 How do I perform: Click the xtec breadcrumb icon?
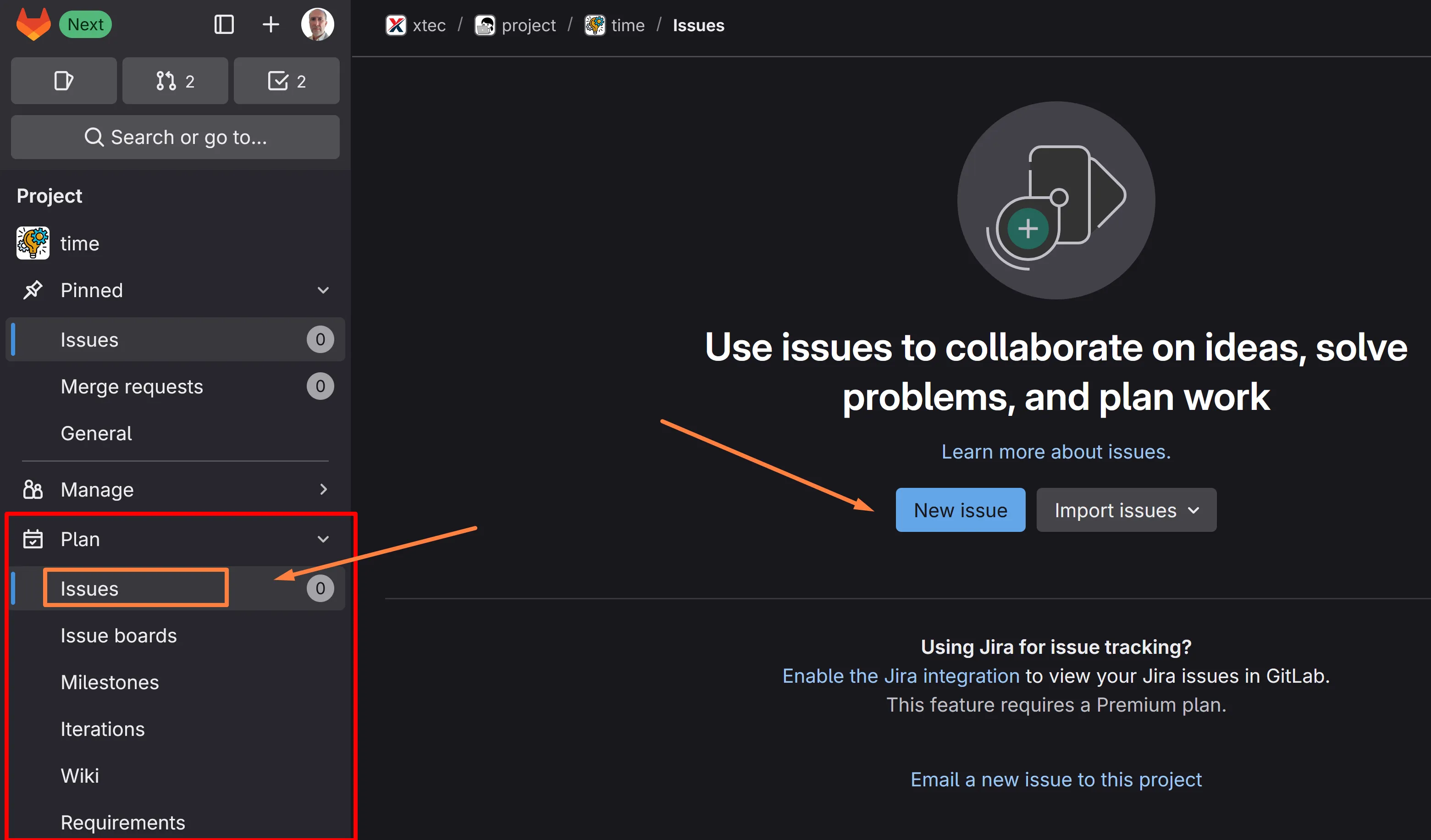pos(396,26)
